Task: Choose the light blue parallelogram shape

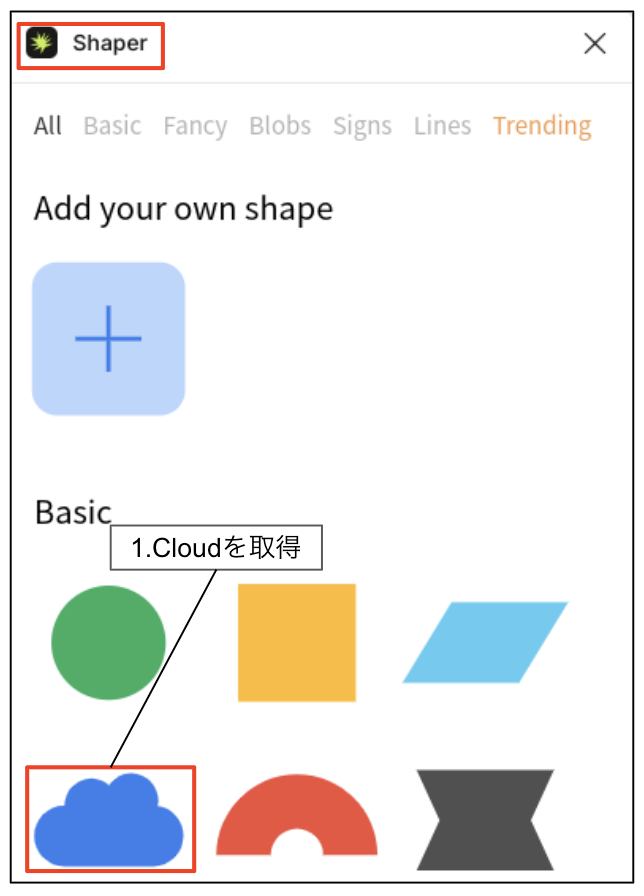Action: click(x=486, y=642)
